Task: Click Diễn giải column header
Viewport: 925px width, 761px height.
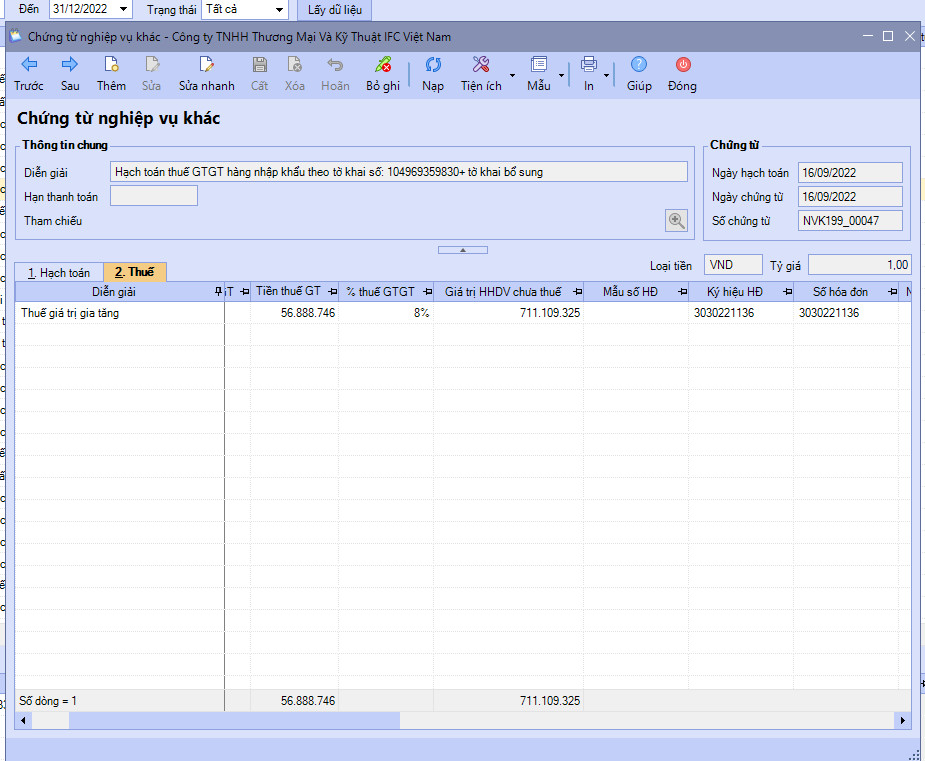Action: pyautogui.click(x=114, y=291)
